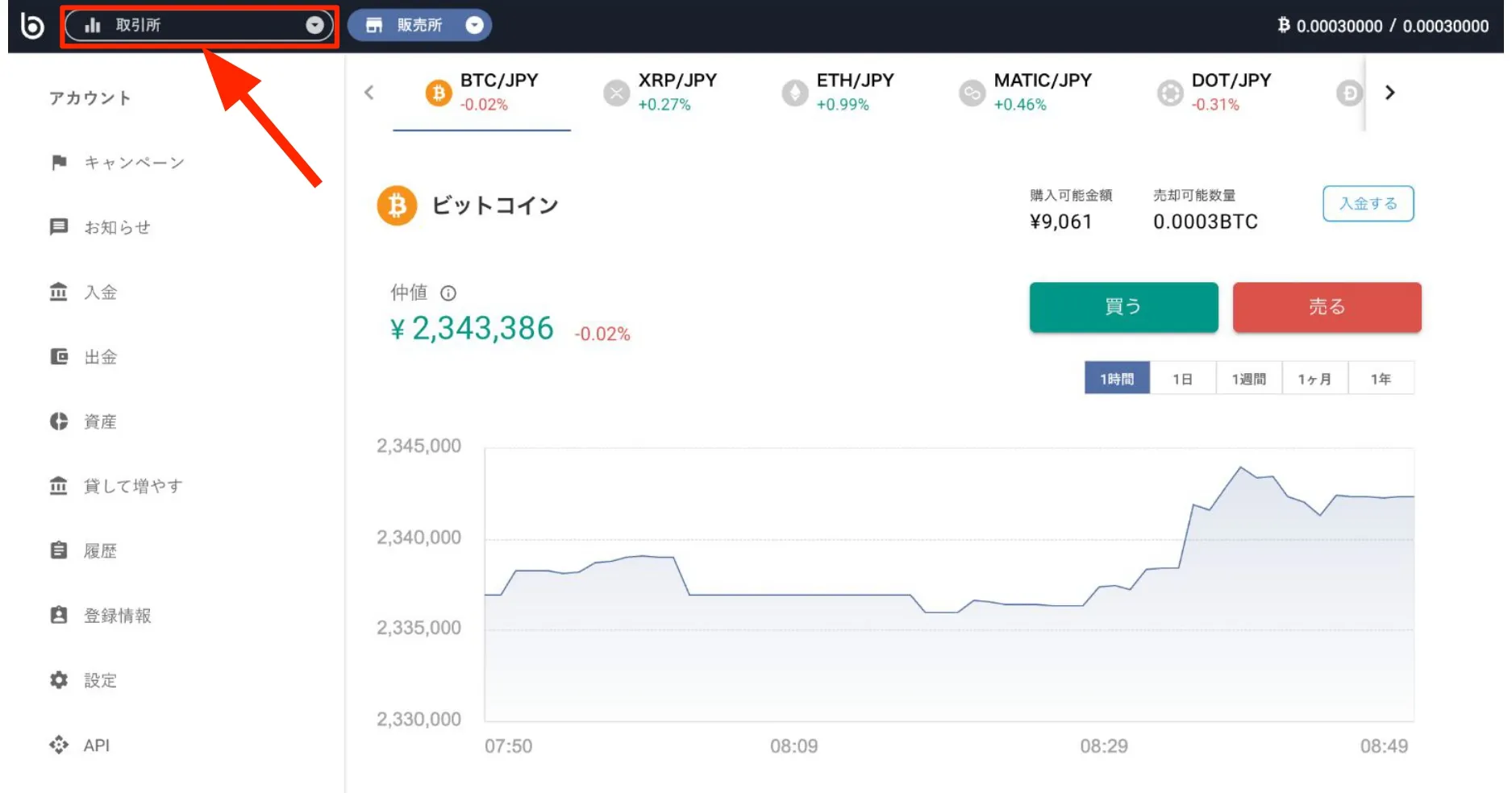
Task: Click the bitbank logo icon
Action: pos(32,26)
